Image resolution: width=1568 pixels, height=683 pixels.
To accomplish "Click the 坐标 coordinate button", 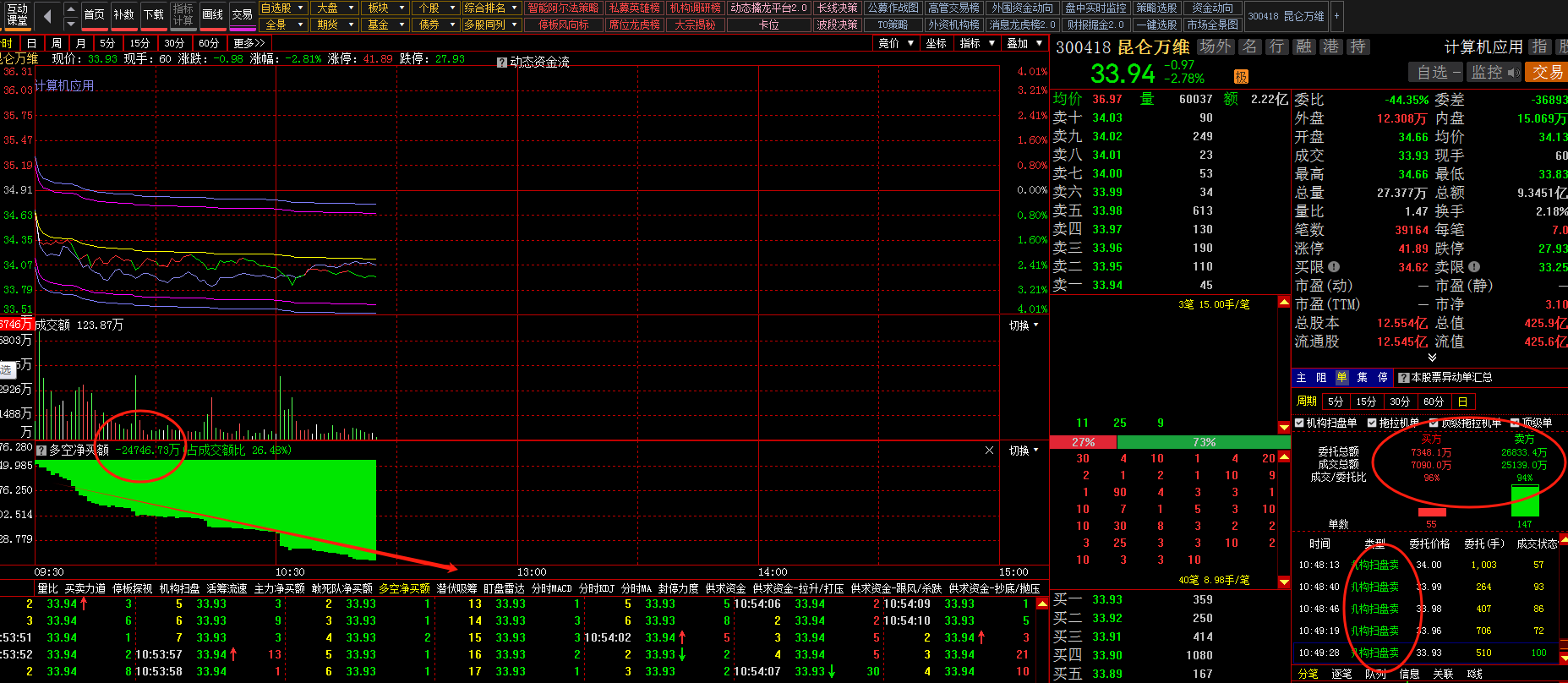I will pos(936,43).
